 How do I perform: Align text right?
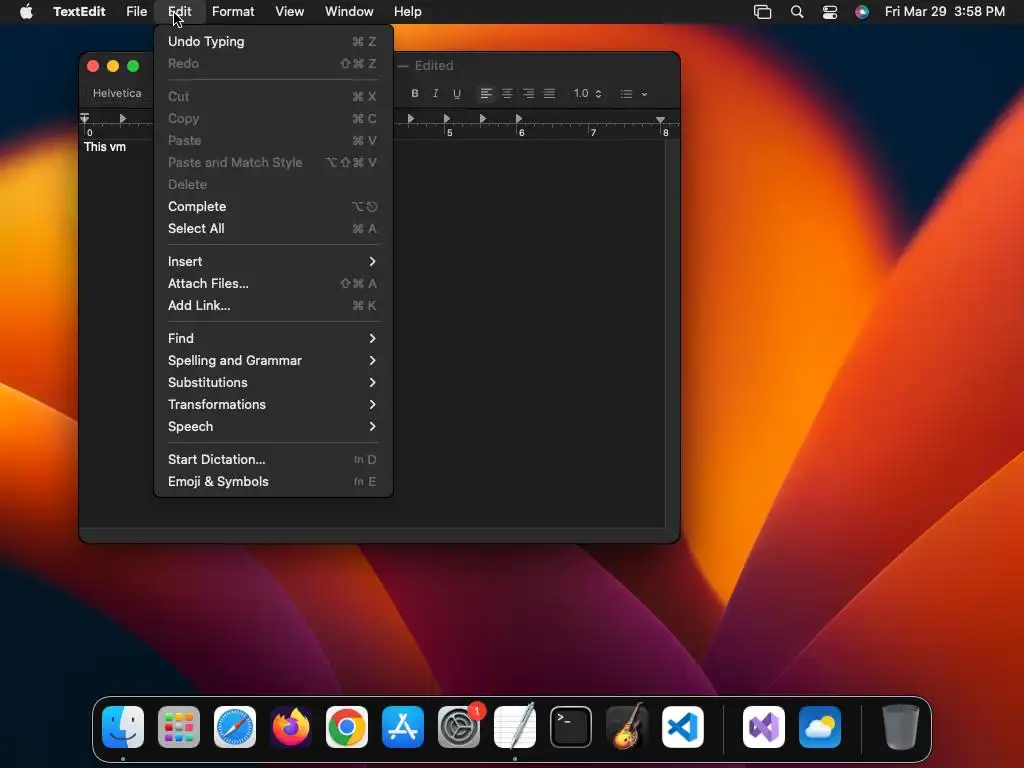(528, 93)
